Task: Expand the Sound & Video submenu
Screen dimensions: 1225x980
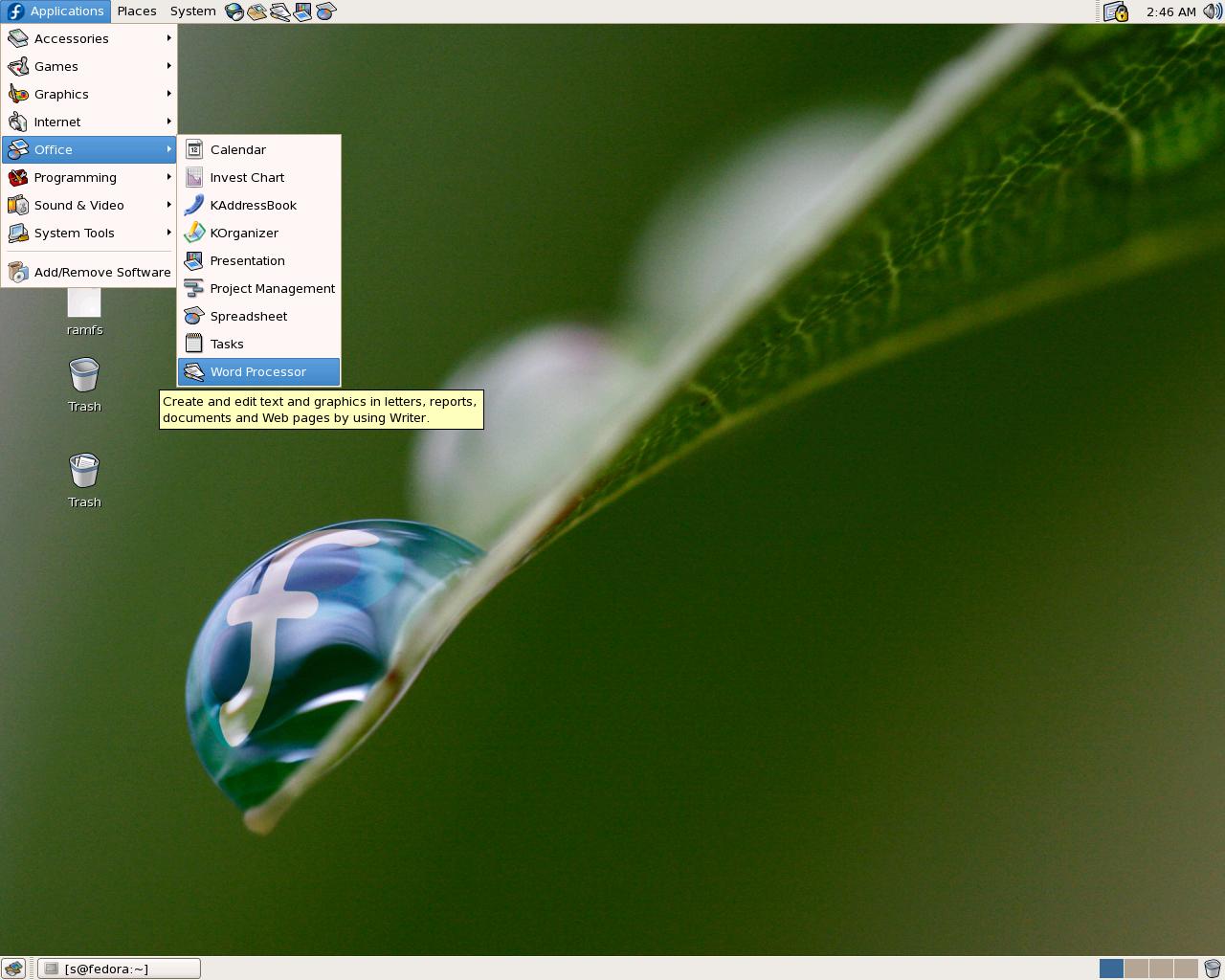Action: coord(89,205)
